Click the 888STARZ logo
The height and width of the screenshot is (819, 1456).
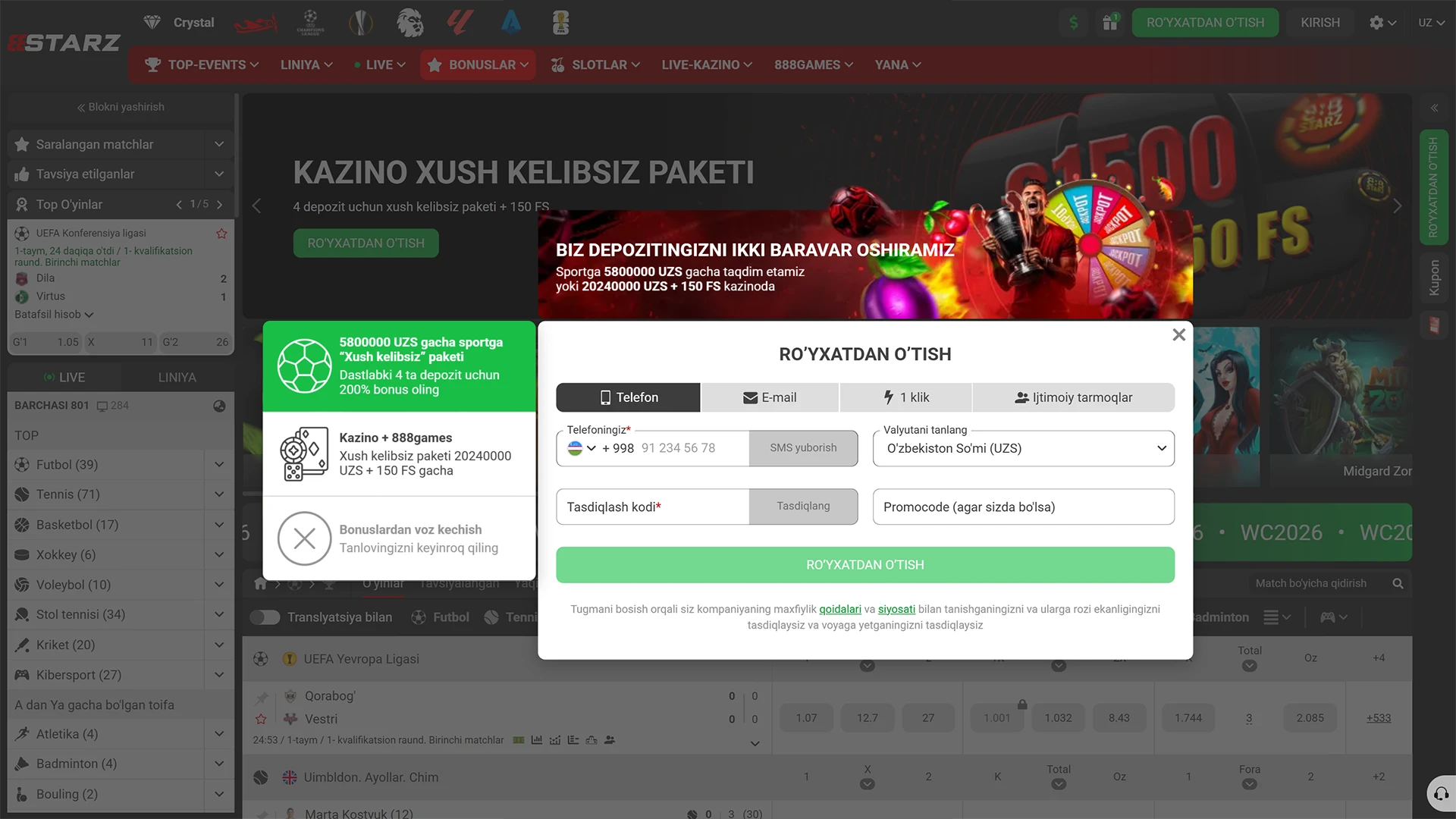click(64, 42)
